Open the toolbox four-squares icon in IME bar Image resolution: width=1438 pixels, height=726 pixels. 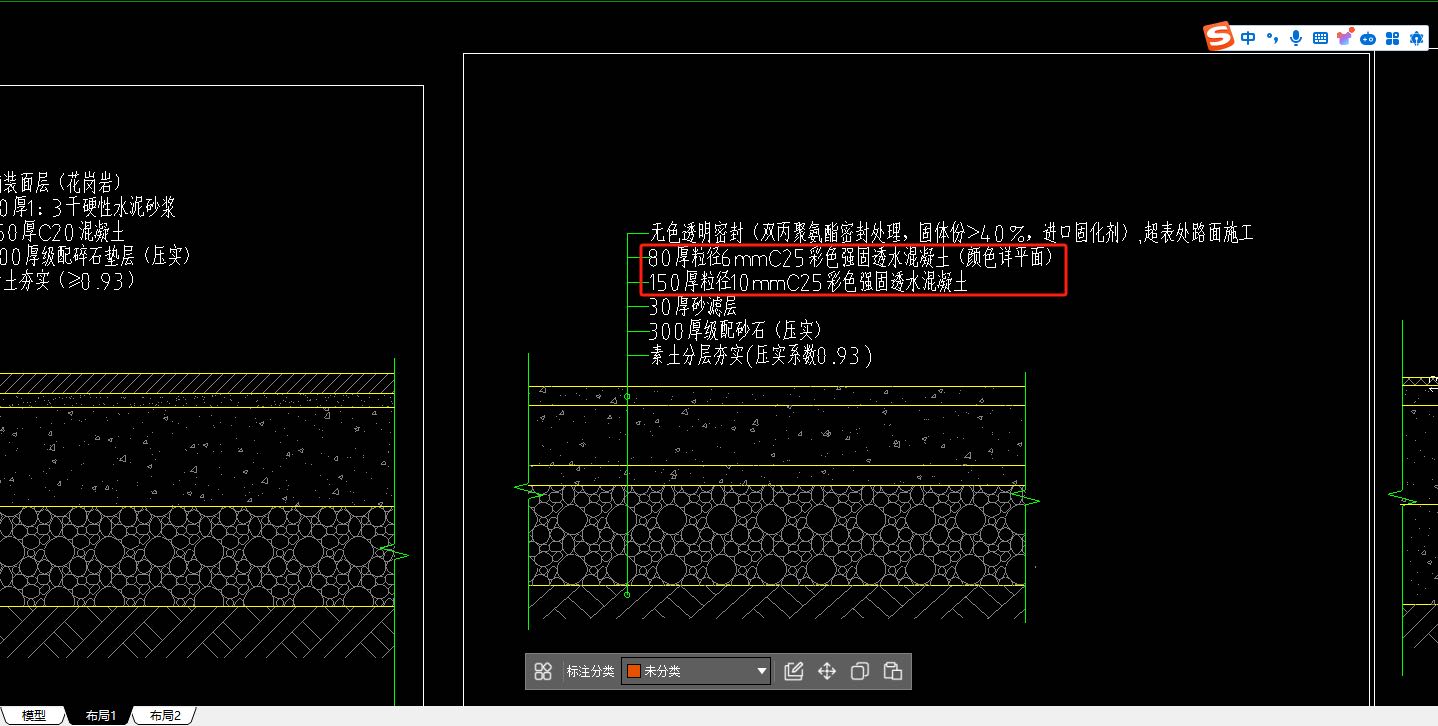pyautogui.click(x=1392, y=38)
